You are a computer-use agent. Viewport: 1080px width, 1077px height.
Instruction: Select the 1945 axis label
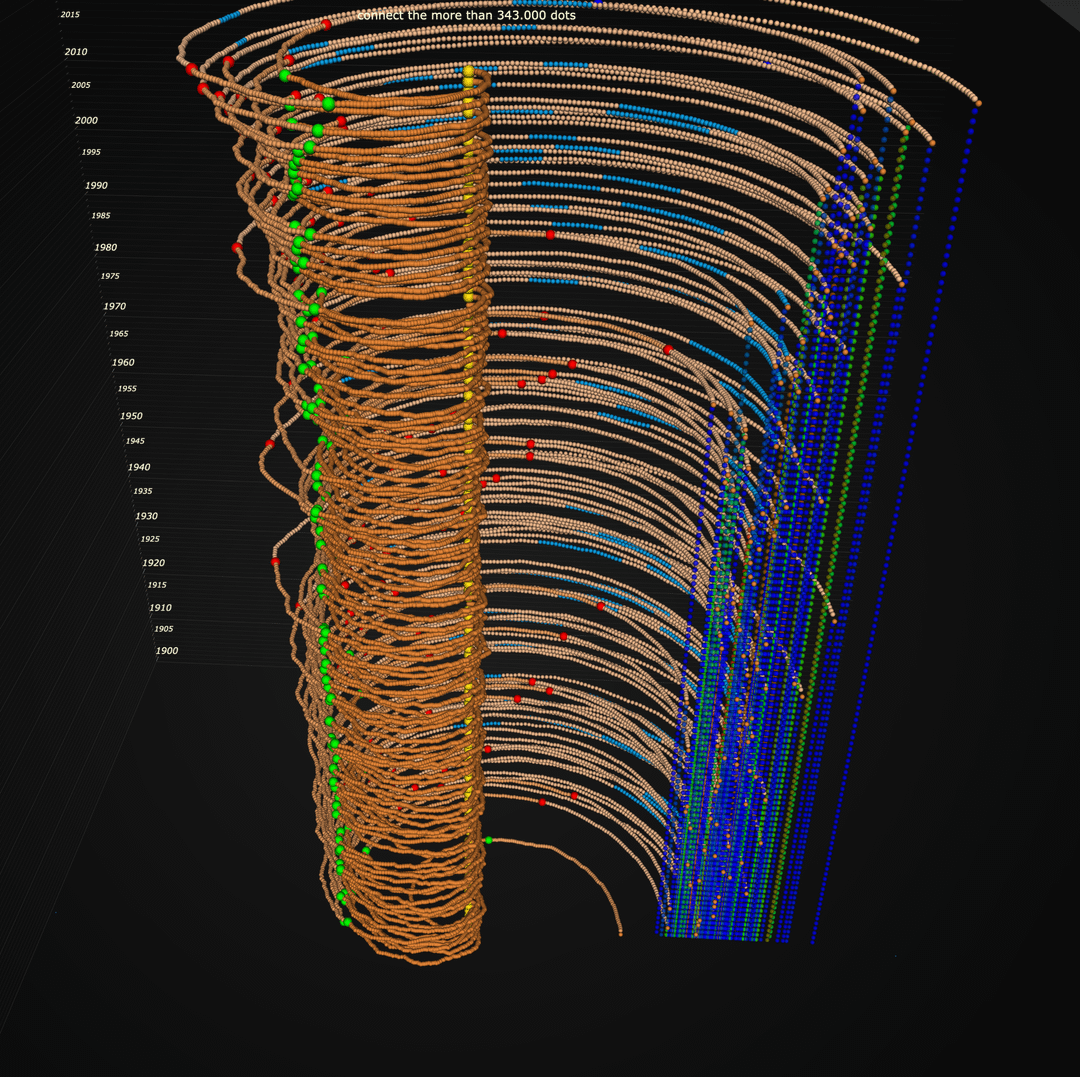coord(135,441)
